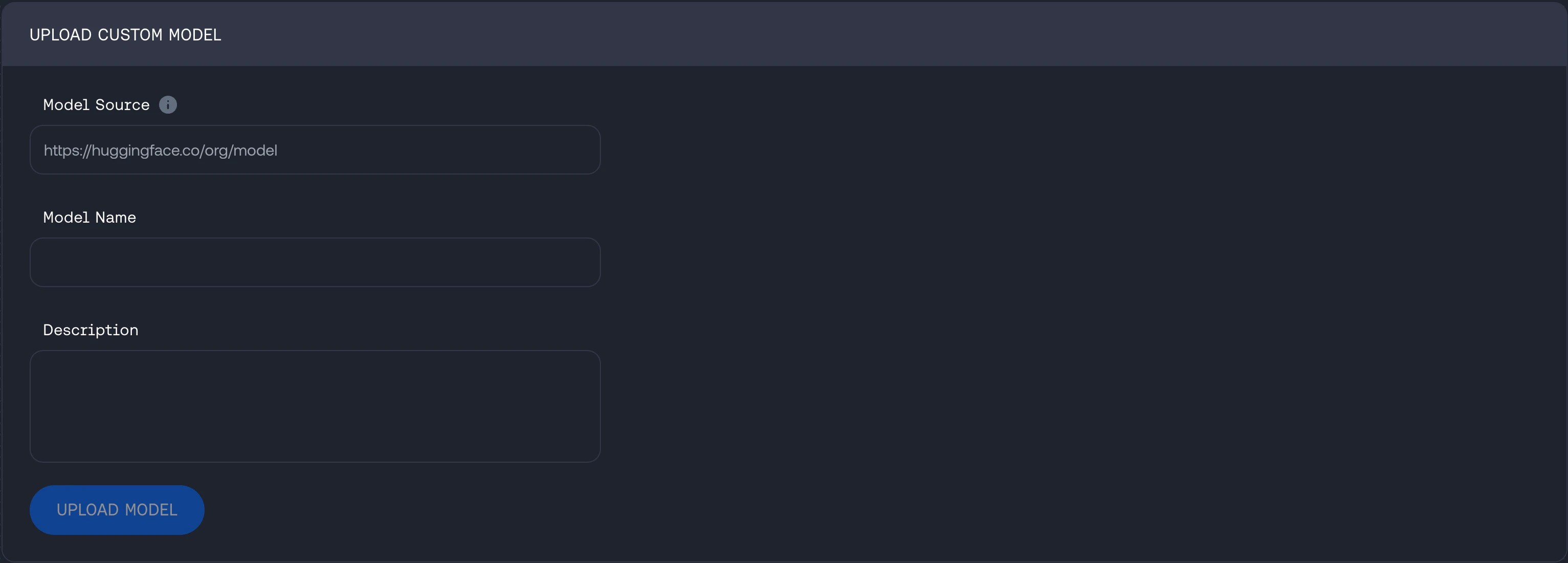Viewport: 1568px width, 563px height.
Task: Select the circular info badge near Model Source
Action: (x=167, y=104)
